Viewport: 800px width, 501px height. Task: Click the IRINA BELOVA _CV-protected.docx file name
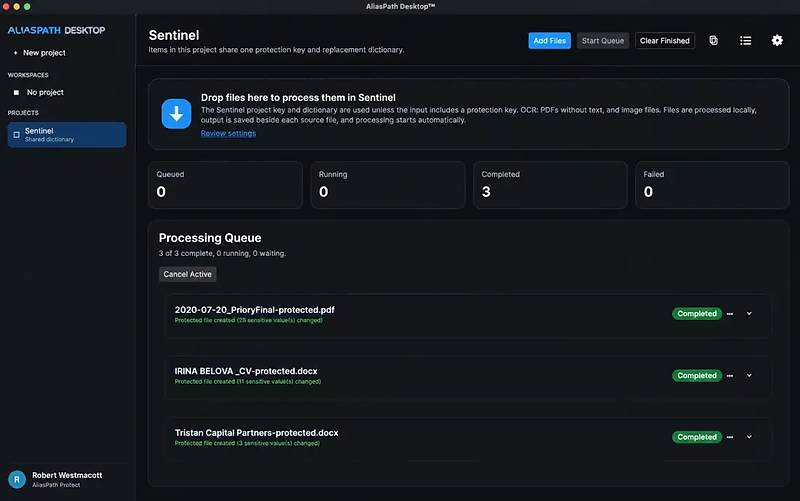[x=246, y=371]
